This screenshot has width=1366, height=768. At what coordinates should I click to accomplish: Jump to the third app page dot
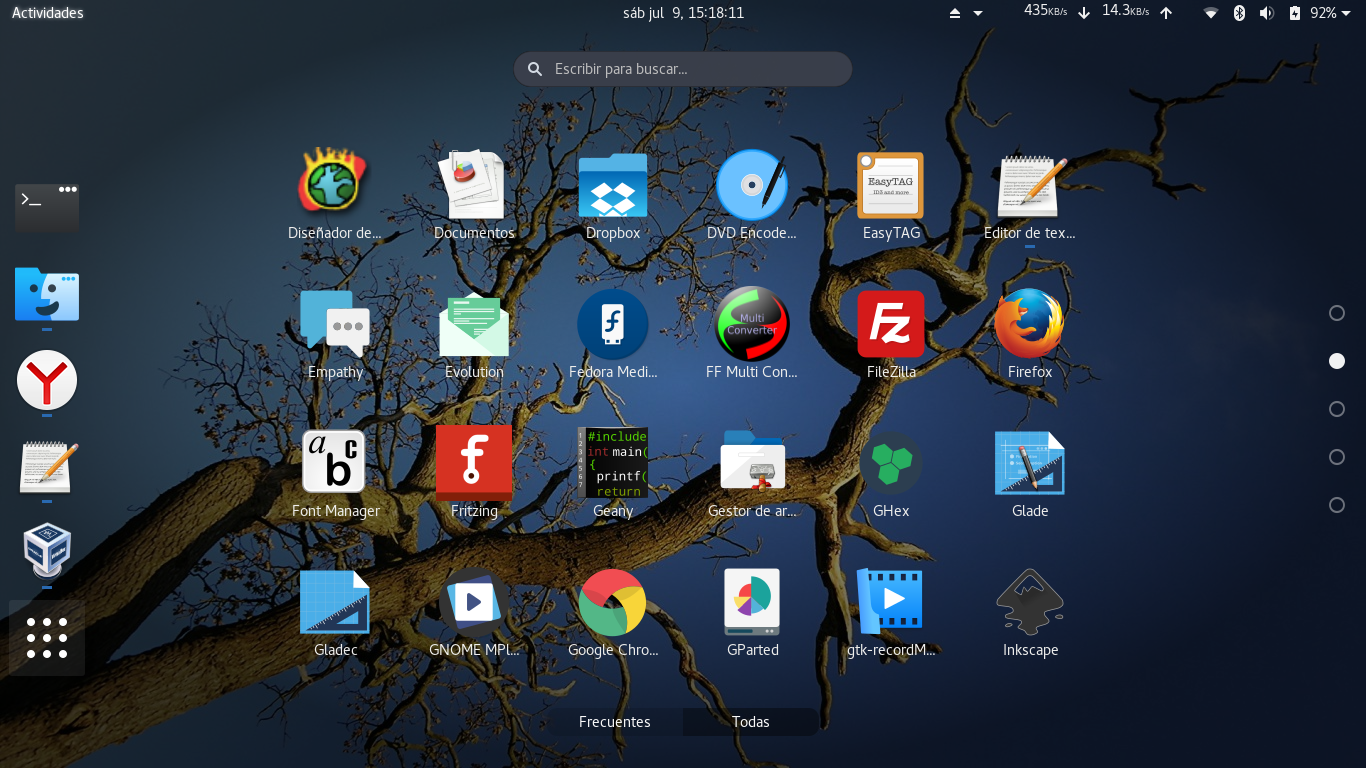[1337, 409]
